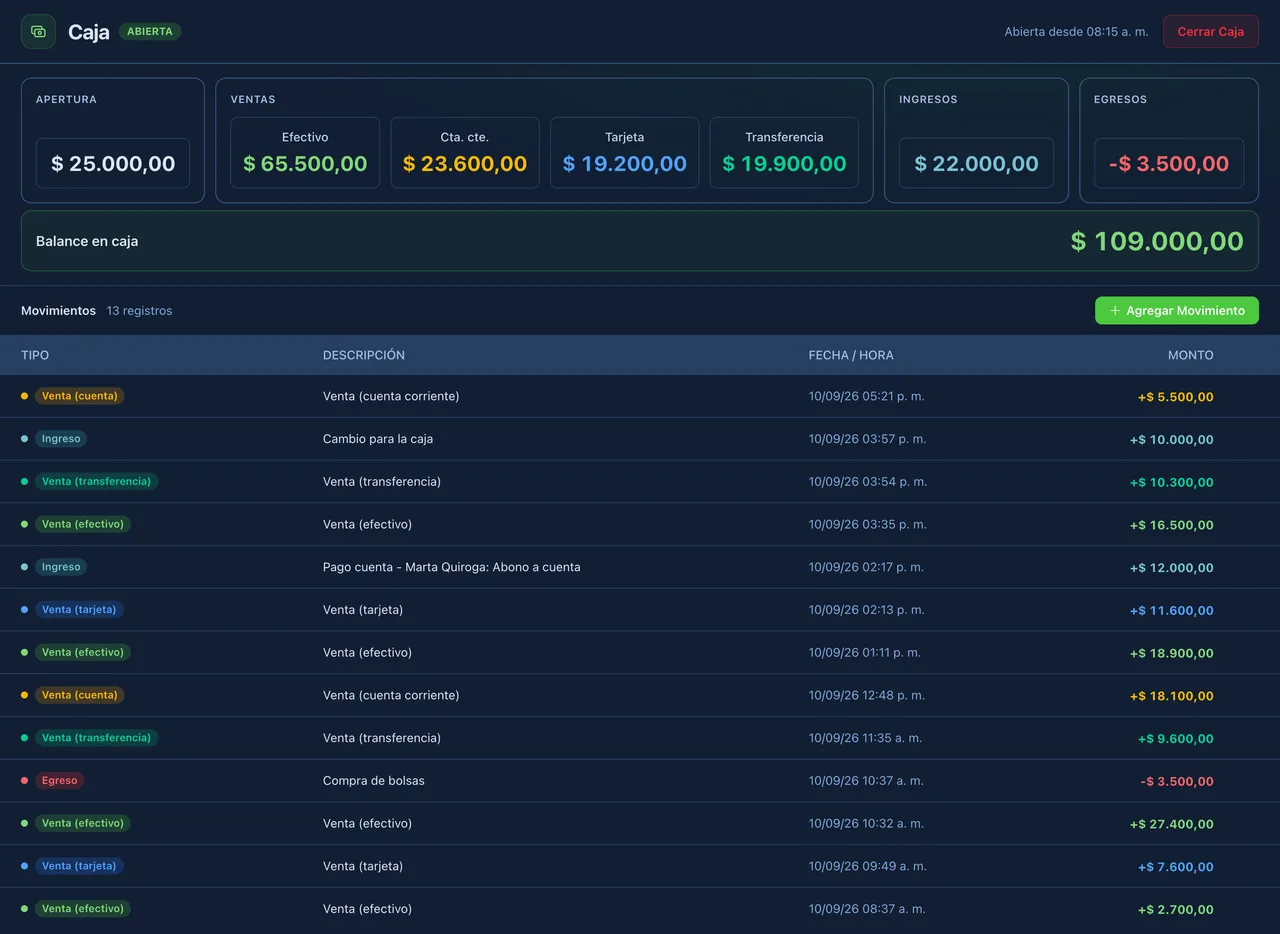Image resolution: width=1280 pixels, height=934 pixels.
Task: Click the amount +$ 12.000,00
Action: [1172, 567]
